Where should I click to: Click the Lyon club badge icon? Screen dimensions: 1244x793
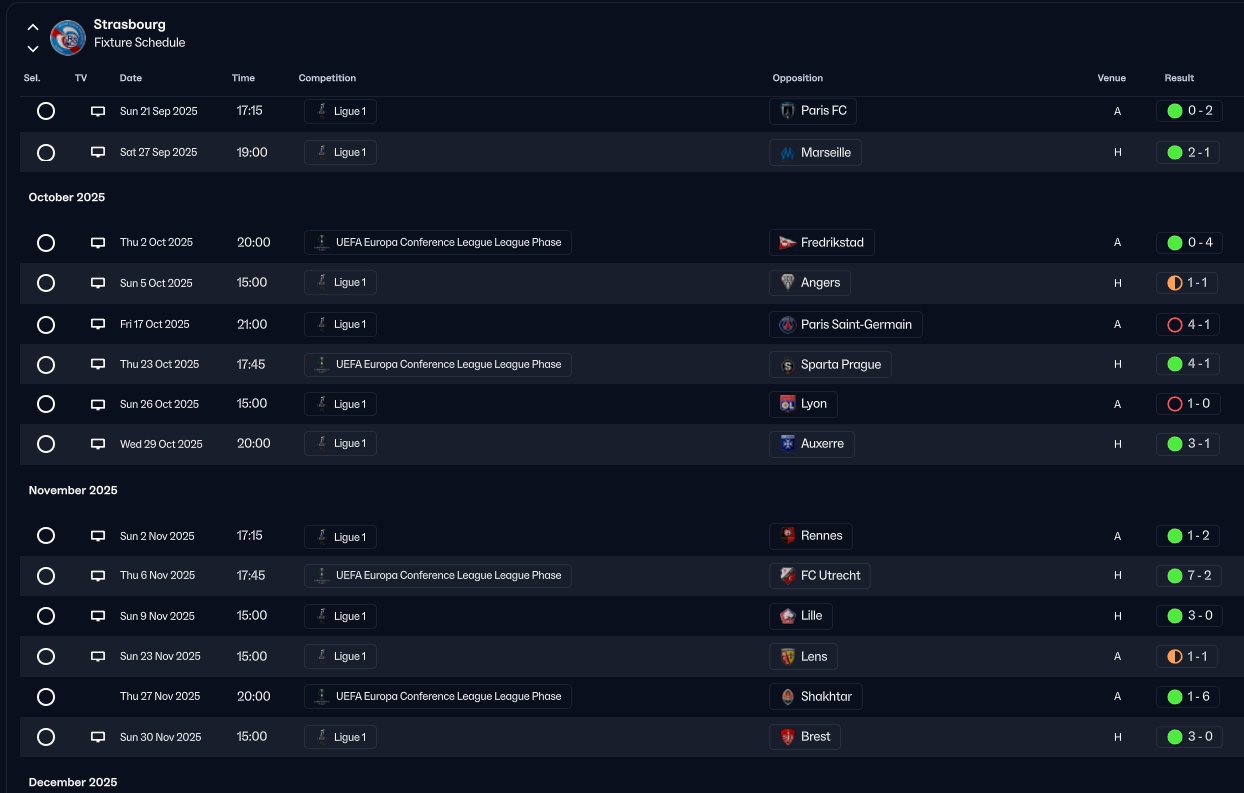click(x=788, y=404)
